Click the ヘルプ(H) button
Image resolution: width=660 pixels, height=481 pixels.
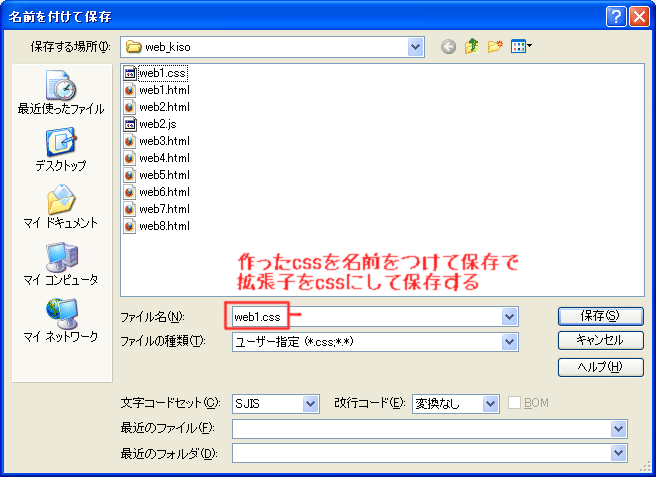[x=601, y=367]
